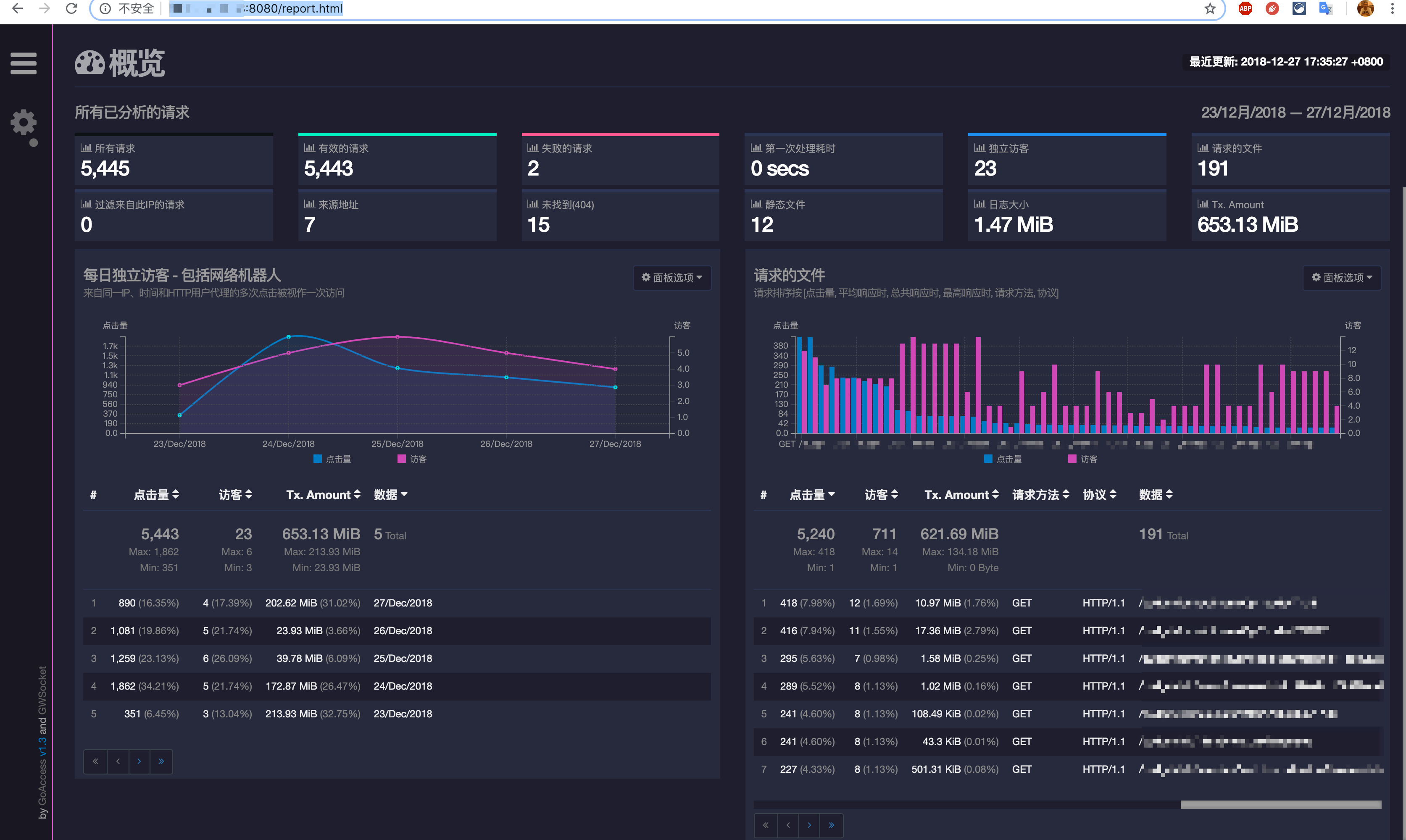Click chart icon beside 有效的请求

310,148
